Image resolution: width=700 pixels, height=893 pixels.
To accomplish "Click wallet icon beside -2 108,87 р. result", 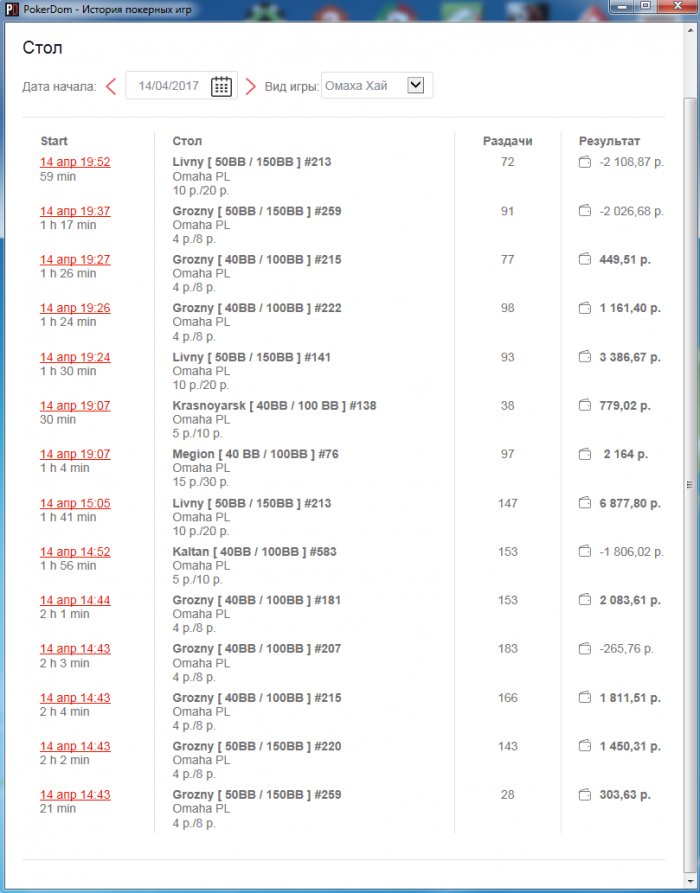I will point(585,162).
